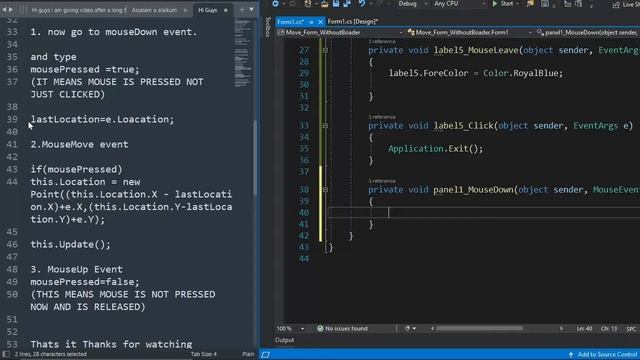Click line 40 in the code editor

[x=484, y=213]
